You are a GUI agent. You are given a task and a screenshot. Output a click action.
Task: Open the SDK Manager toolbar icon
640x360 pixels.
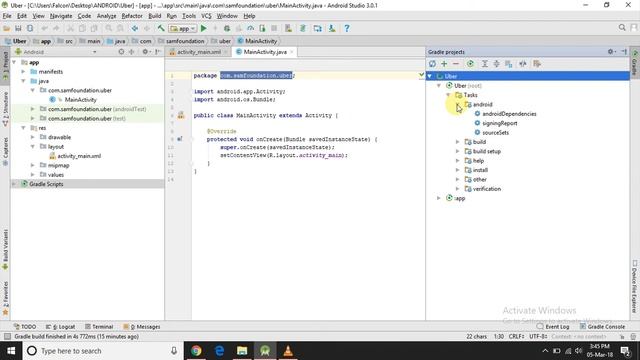click(332, 28)
